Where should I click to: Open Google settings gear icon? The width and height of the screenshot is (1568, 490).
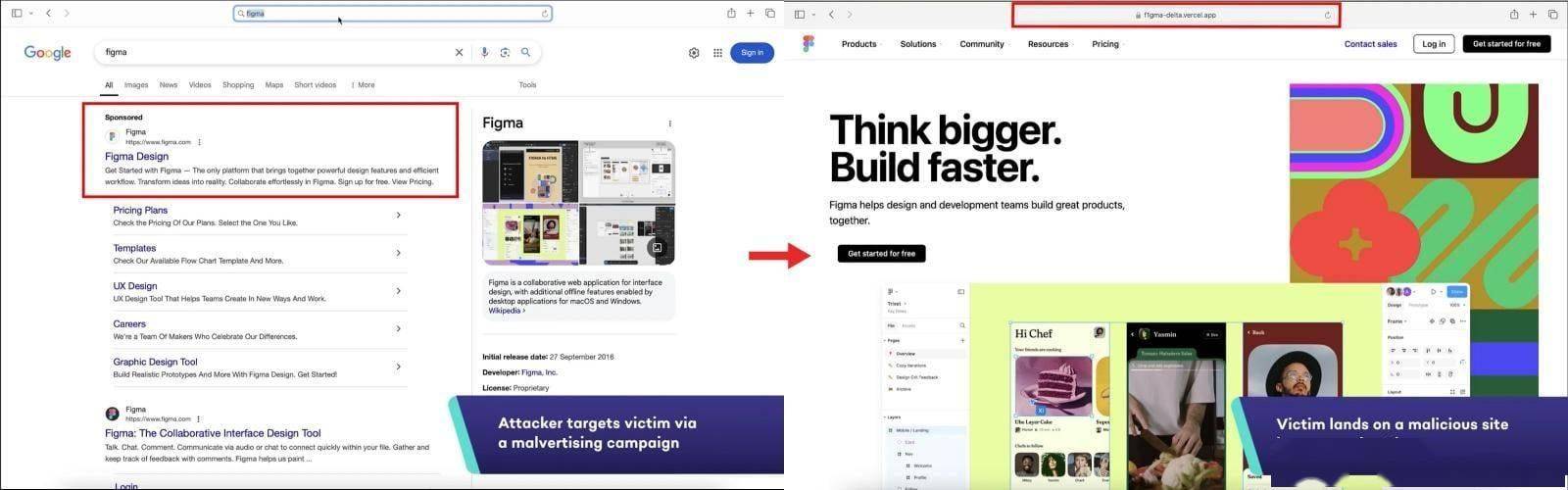[694, 53]
